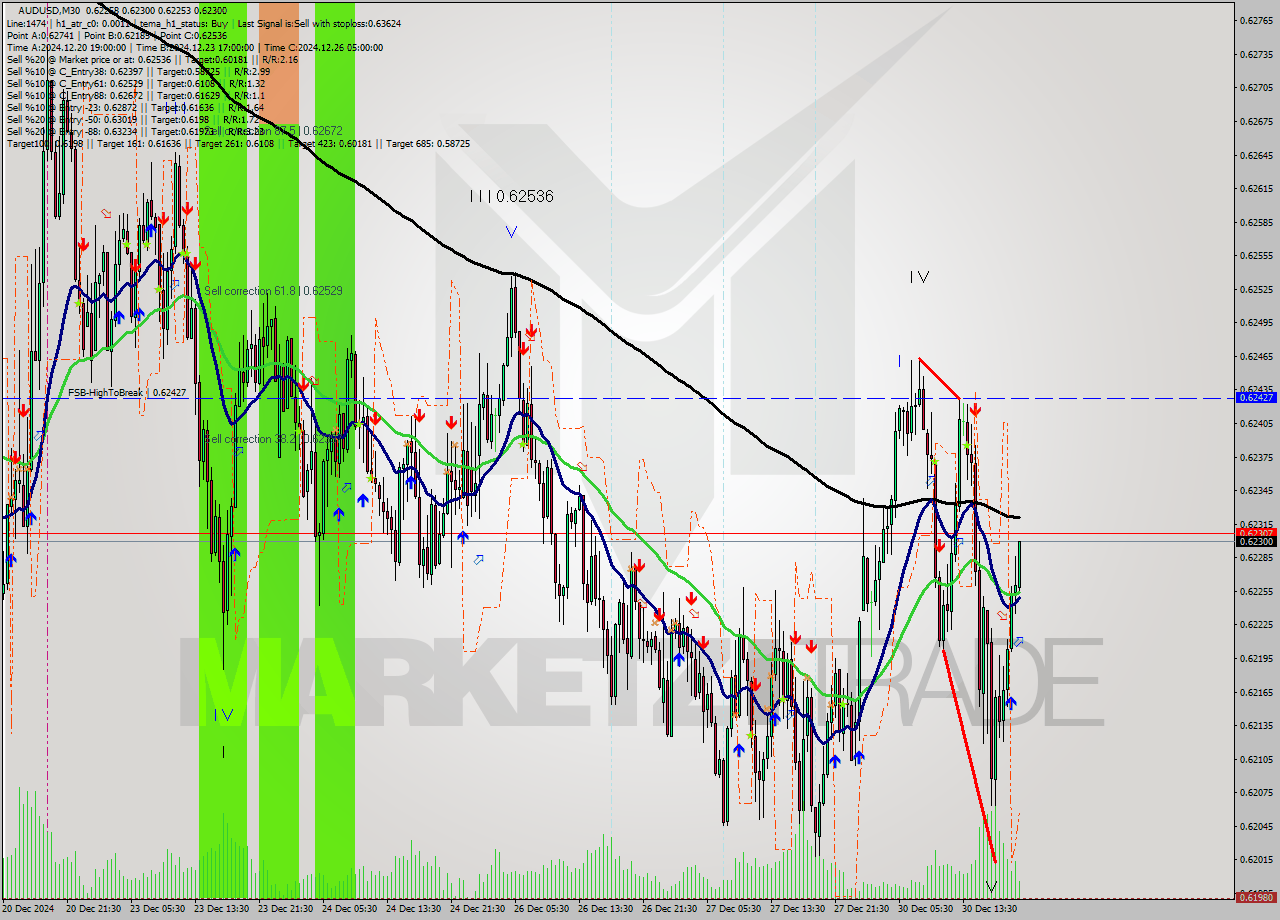Select the 'I V' wave label near 0.62525
Viewport: 1280px width, 920px height.
[919, 277]
